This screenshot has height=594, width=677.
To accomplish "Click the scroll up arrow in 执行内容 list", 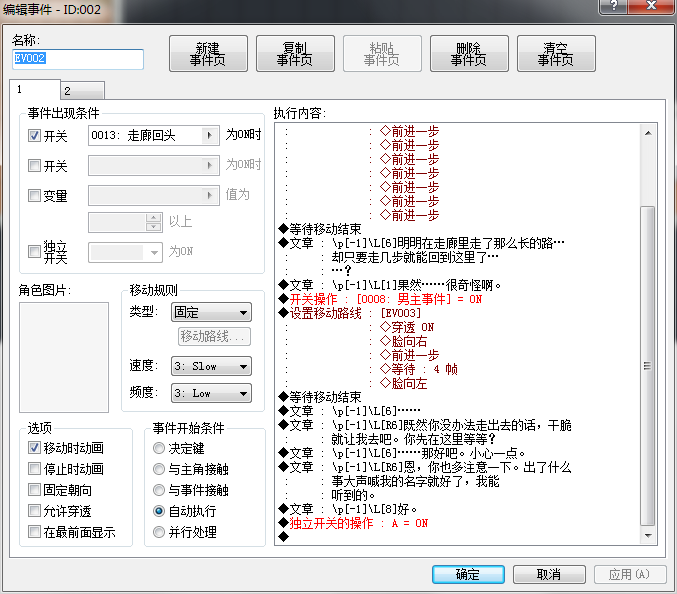I will coord(648,133).
